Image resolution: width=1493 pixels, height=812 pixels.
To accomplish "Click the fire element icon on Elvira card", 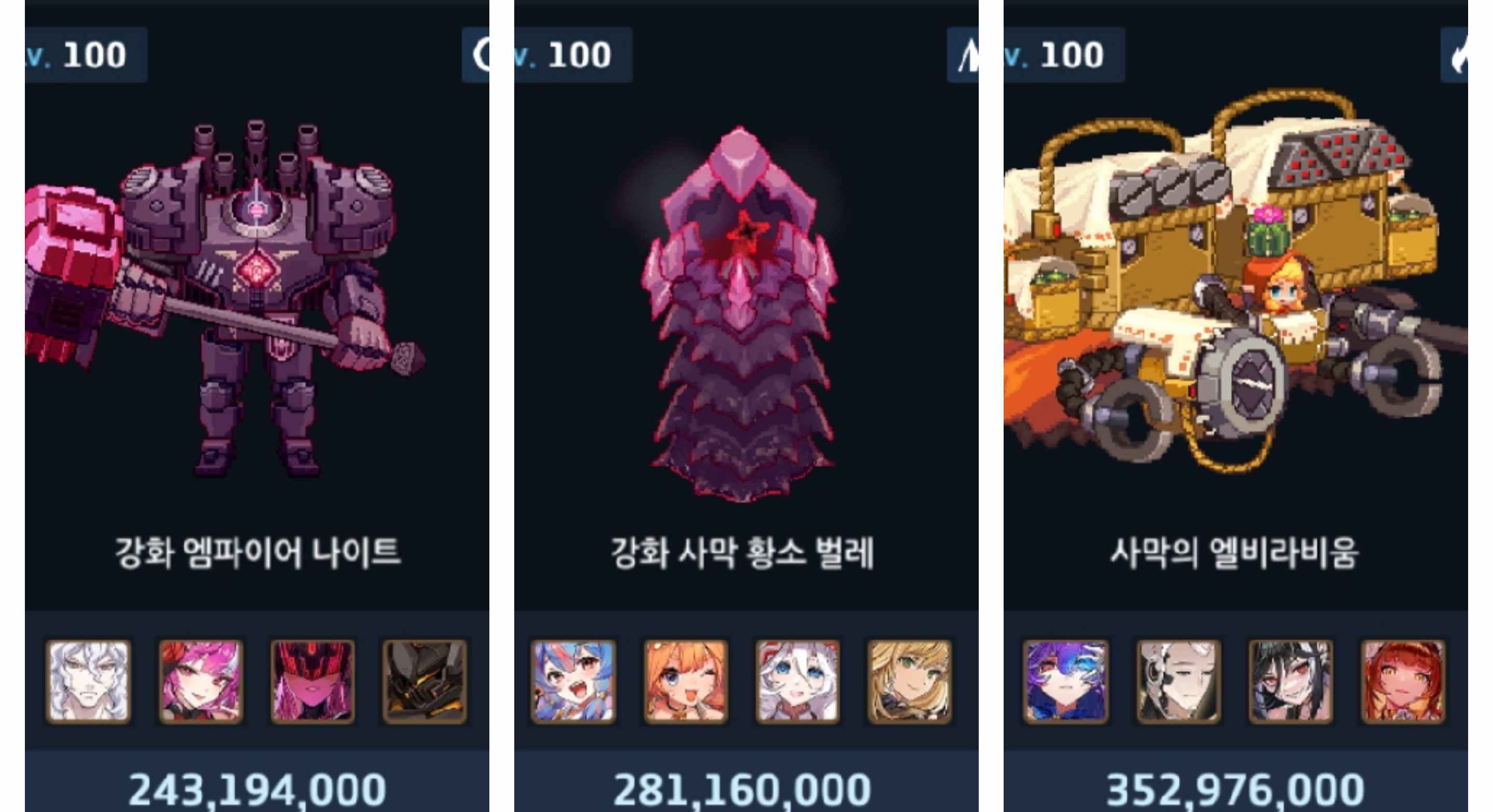I will [1454, 55].
